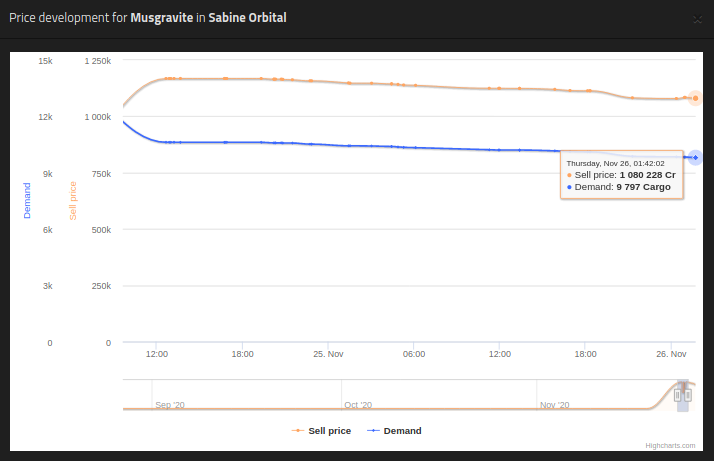714x461 pixels.
Task: Click the 1 250k y-axis label
Action: click(x=97, y=61)
